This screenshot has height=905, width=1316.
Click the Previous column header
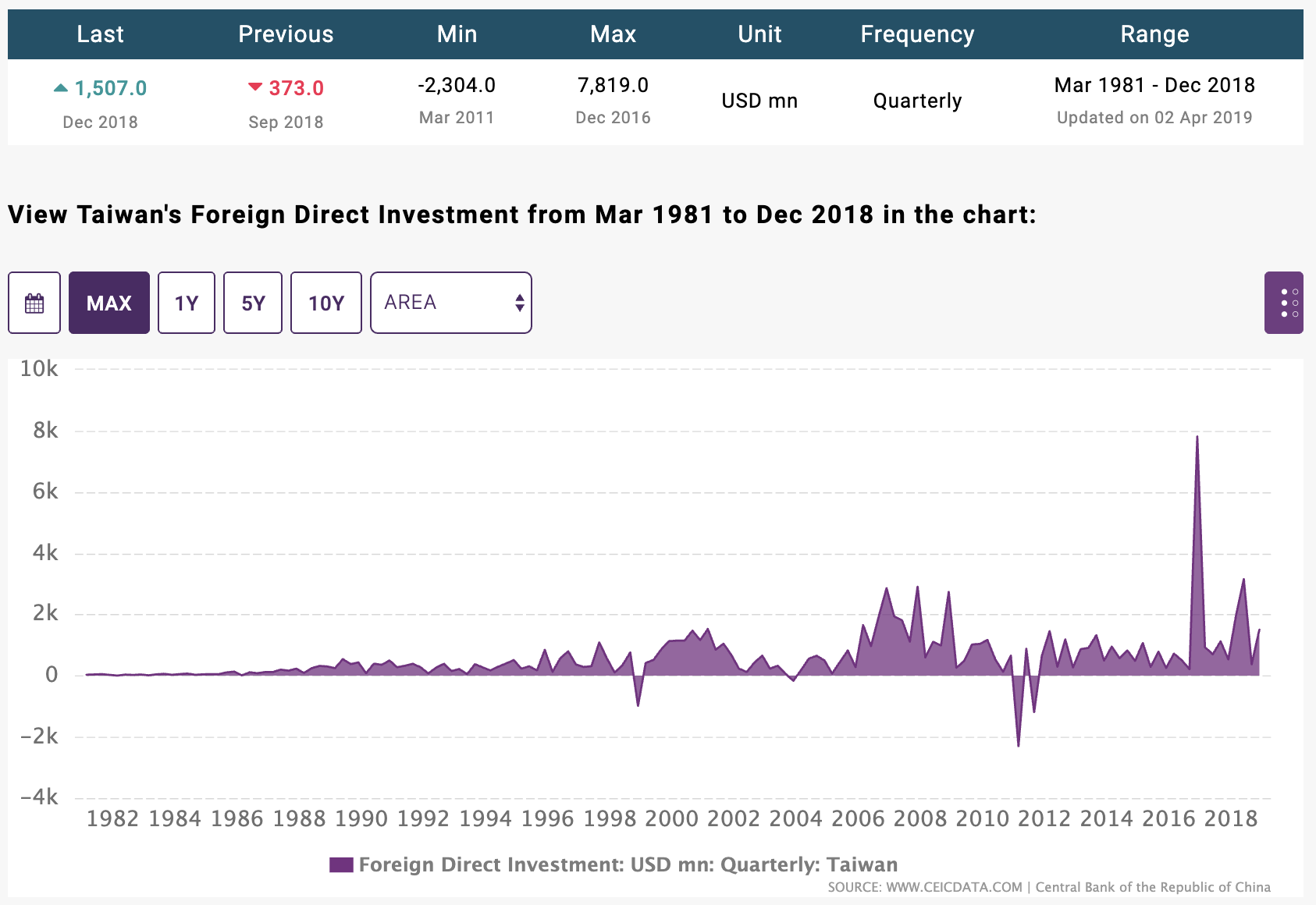[x=286, y=34]
